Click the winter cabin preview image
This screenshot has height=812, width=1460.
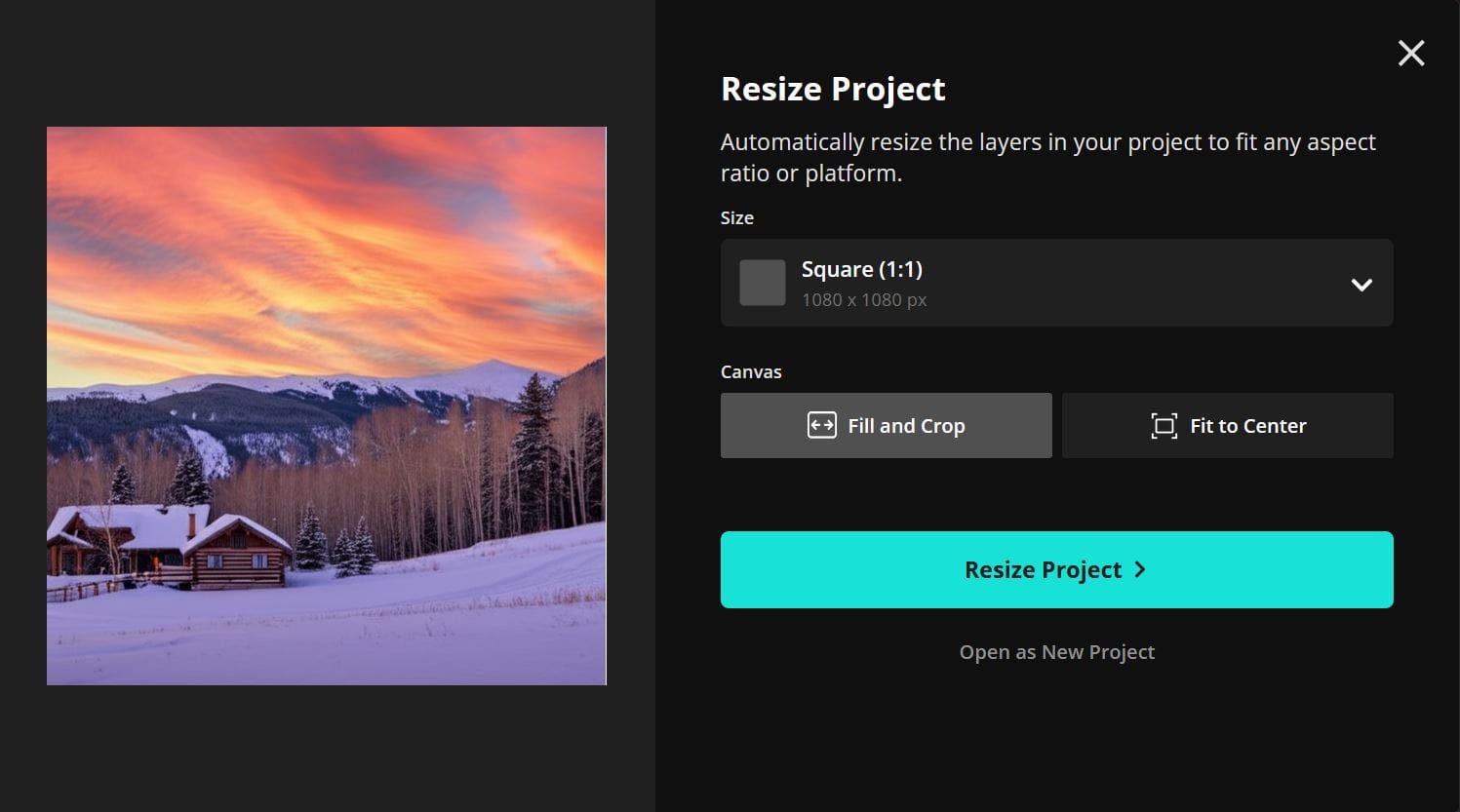point(327,404)
